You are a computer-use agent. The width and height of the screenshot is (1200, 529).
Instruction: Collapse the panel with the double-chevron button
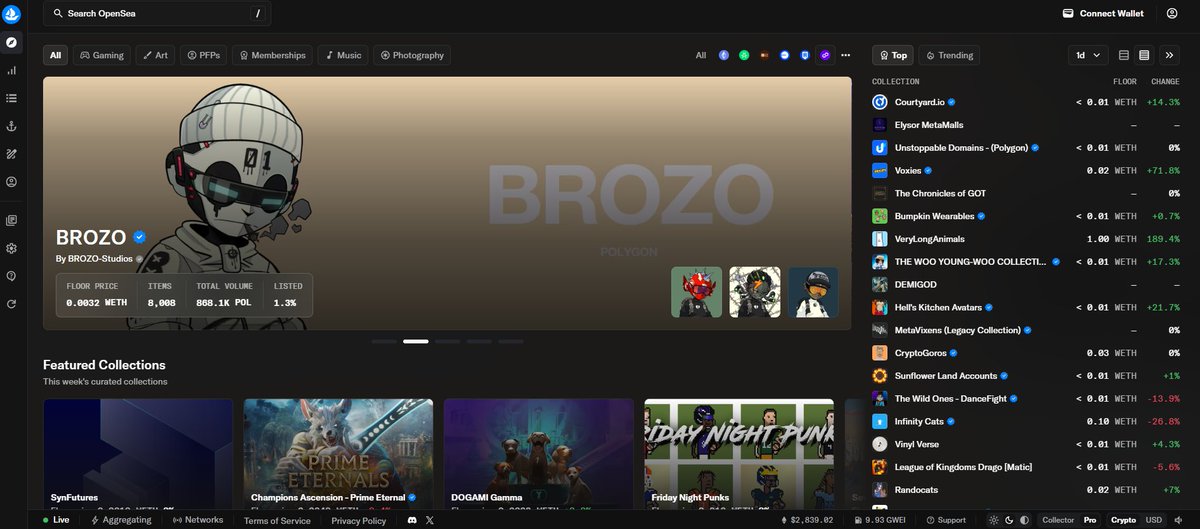click(1169, 55)
